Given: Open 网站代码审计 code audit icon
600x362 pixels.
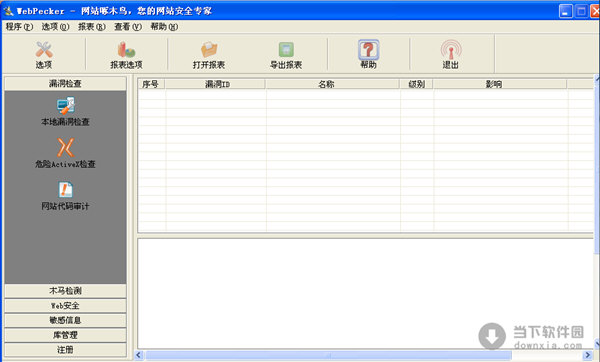Looking at the screenshot, I should (65, 190).
